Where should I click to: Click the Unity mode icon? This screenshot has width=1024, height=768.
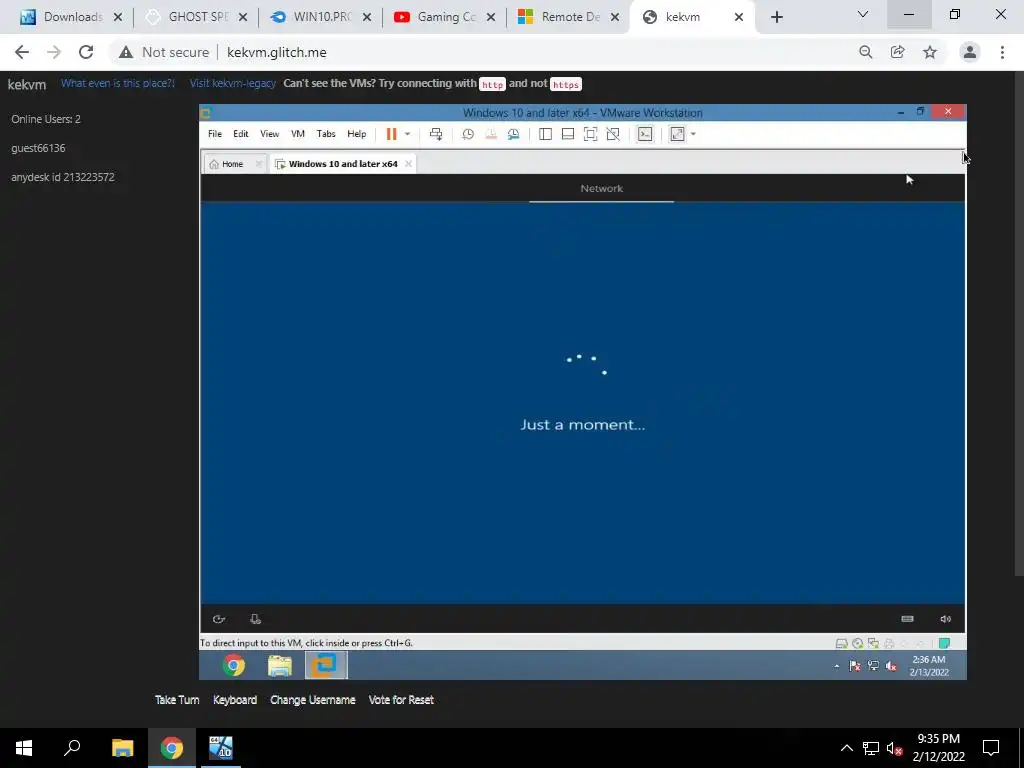[x=613, y=134]
